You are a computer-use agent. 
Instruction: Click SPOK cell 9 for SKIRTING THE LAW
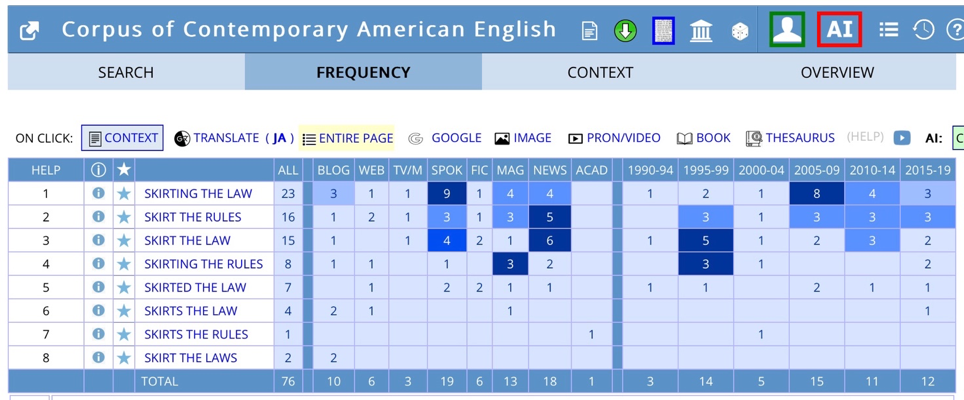447,194
